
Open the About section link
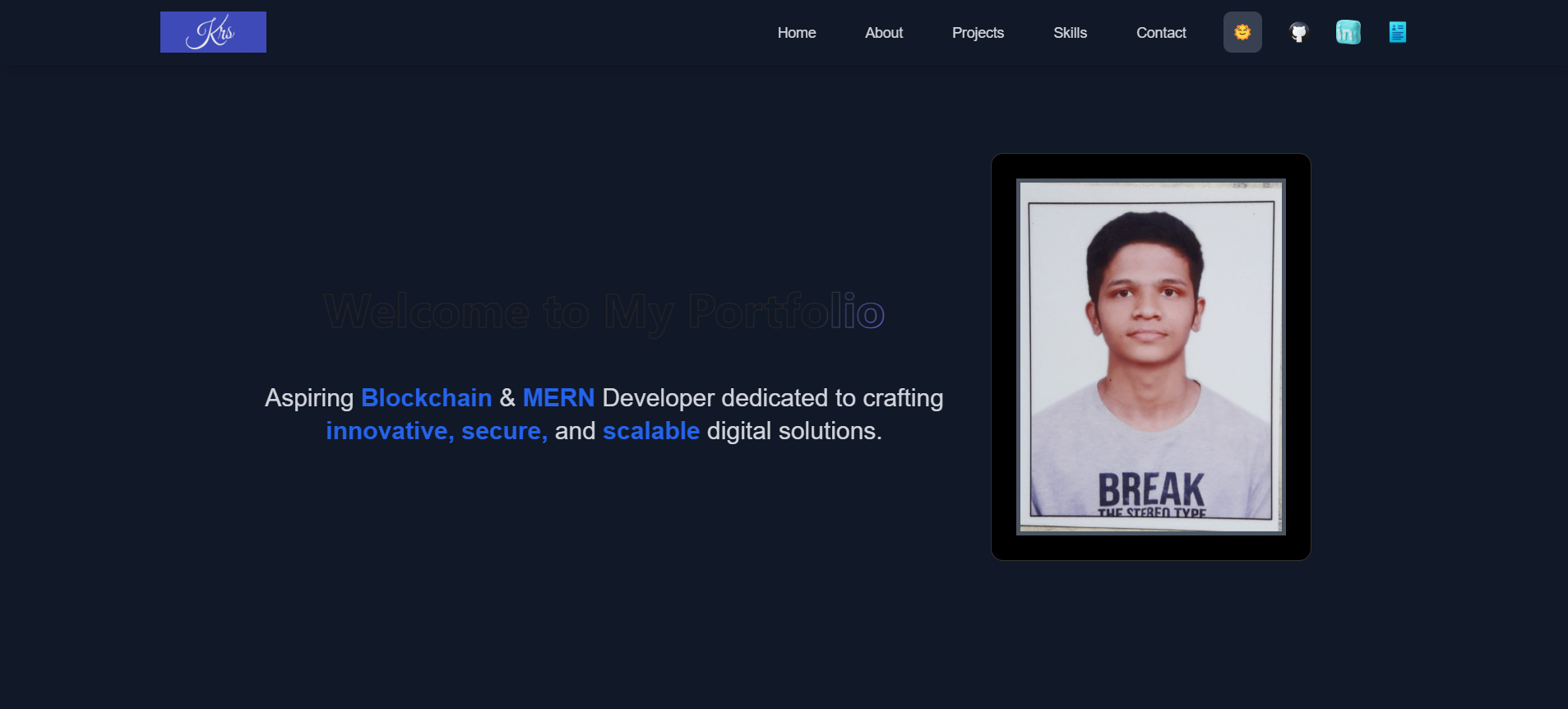click(884, 33)
